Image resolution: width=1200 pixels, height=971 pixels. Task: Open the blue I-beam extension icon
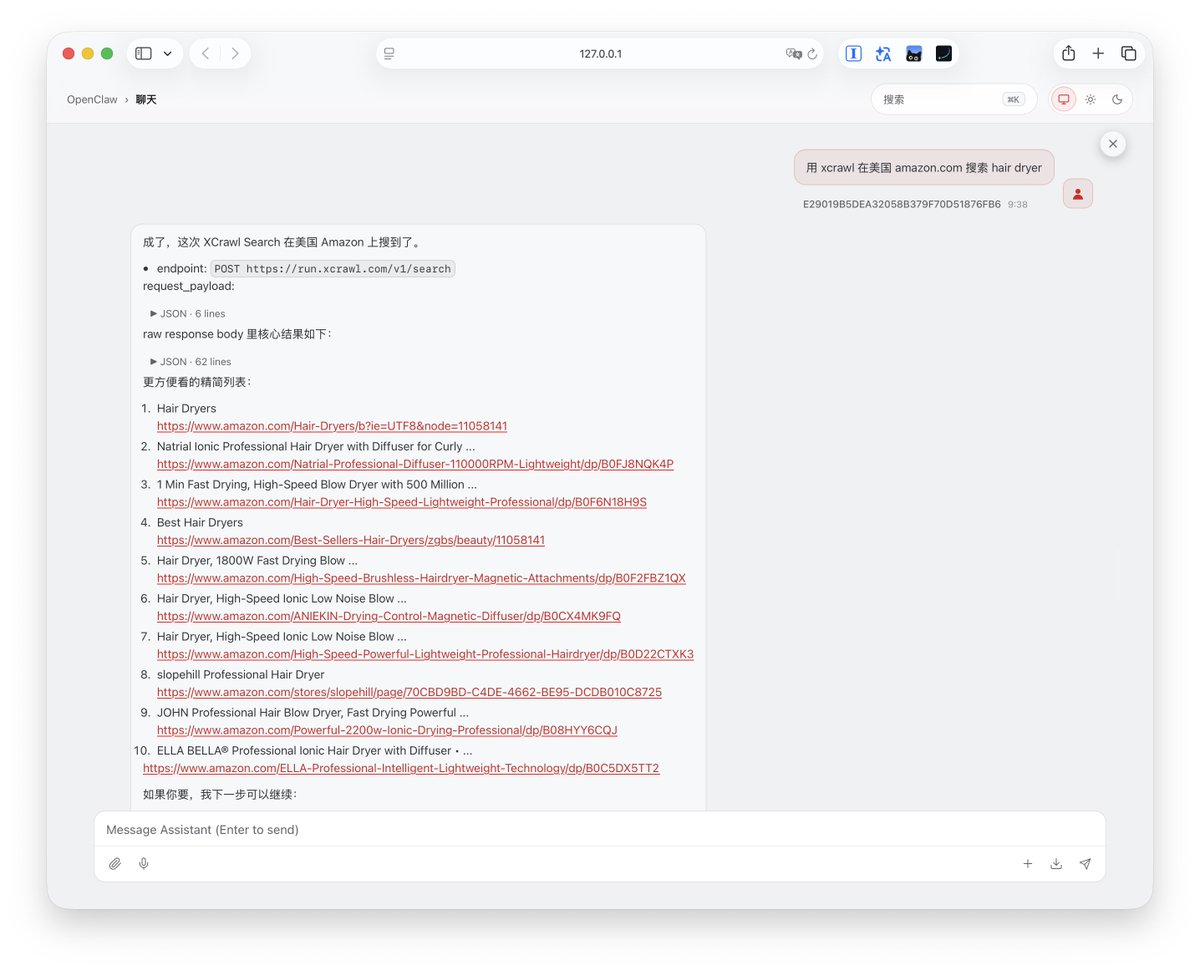(853, 54)
